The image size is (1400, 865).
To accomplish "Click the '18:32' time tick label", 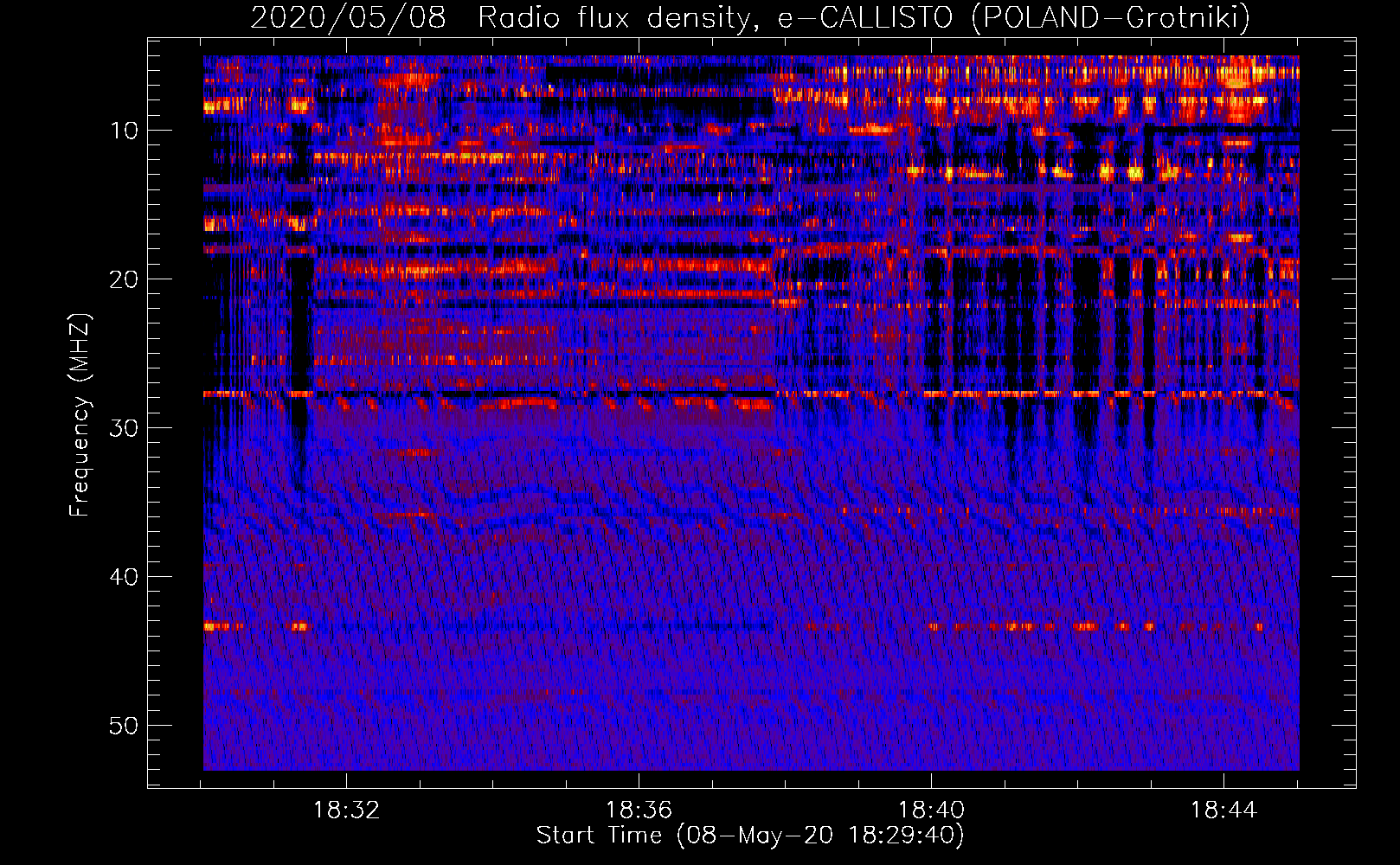I will click(346, 811).
